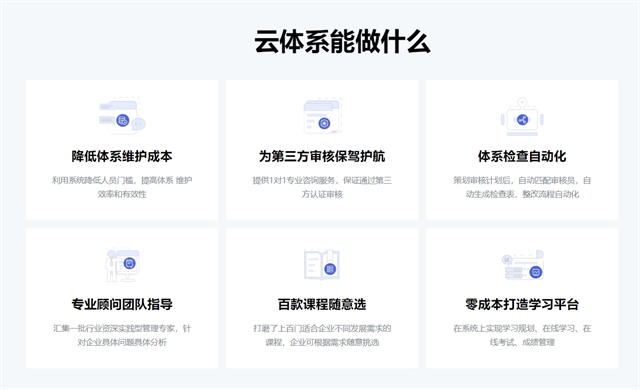
Task: Click the icon above 为第三方审核保驾护航
Action: tap(322, 116)
